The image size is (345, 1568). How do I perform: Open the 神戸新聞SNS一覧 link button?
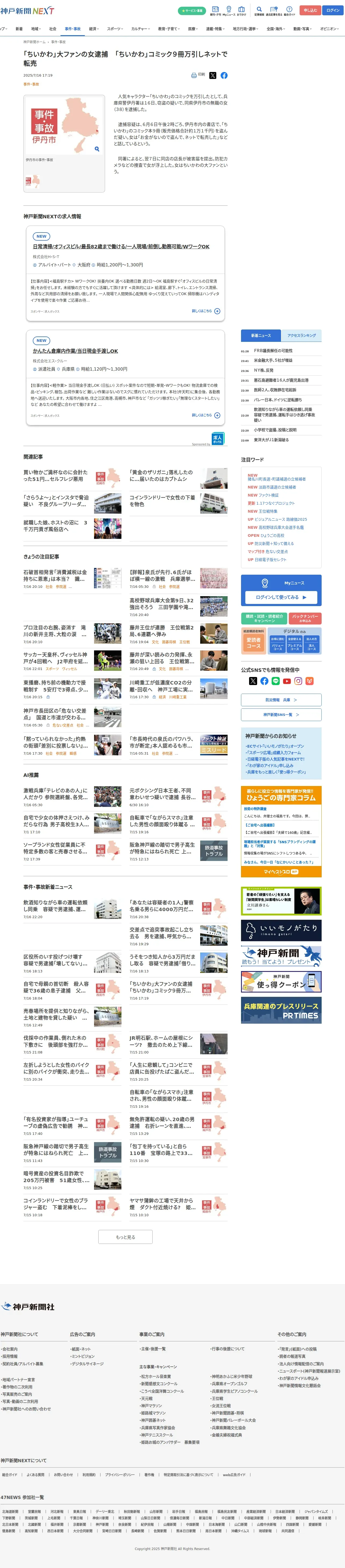tap(281, 715)
